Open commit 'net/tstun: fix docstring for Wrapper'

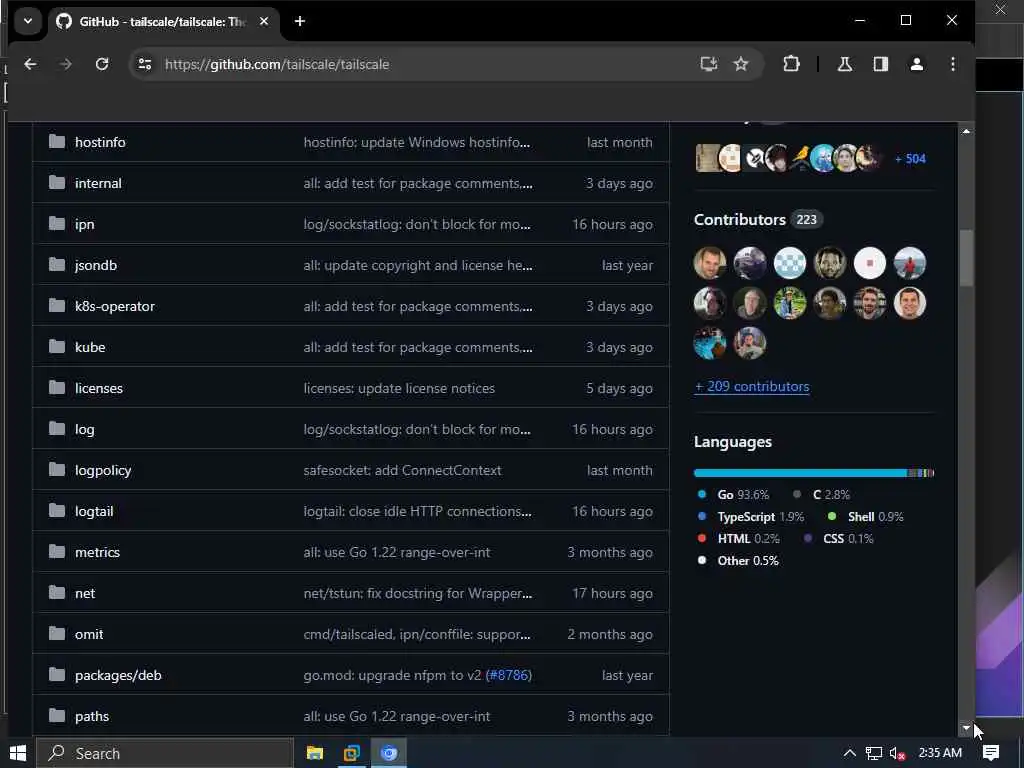click(417, 594)
